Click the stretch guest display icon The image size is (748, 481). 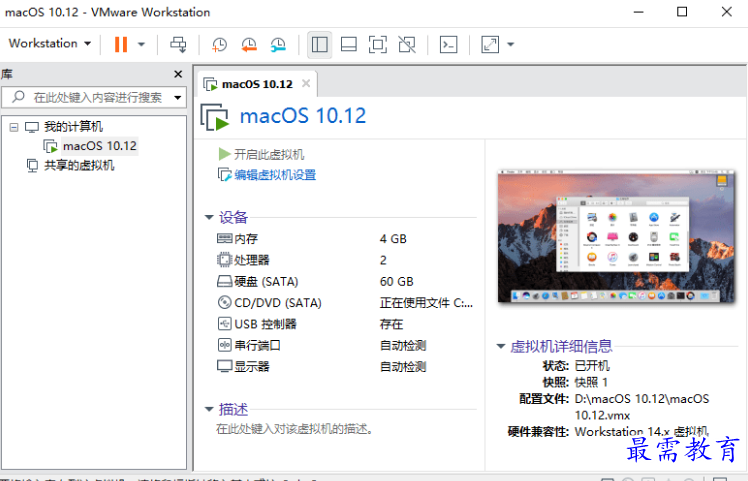(490, 44)
